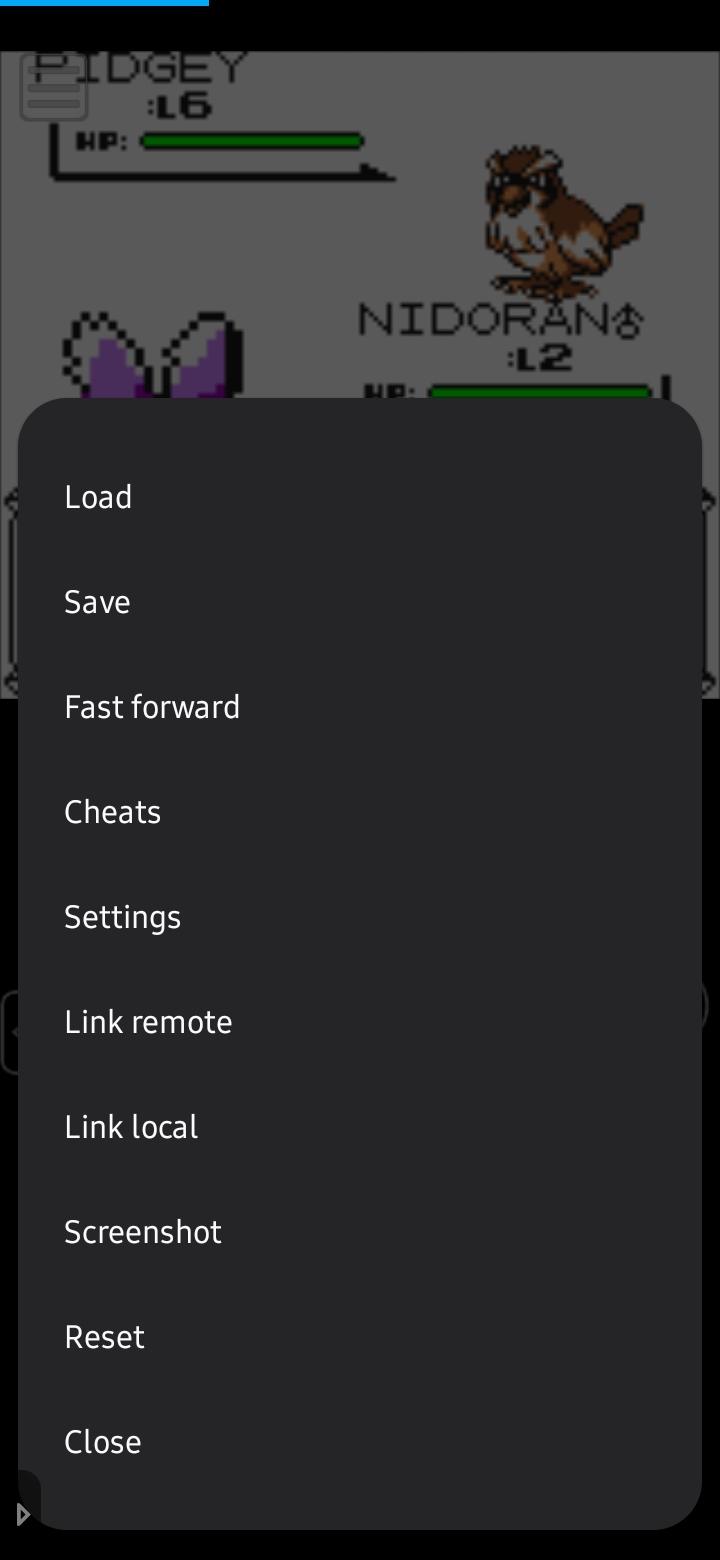Viewport: 720px width, 1560px height.
Task: Reset the game via the menu
Action: pyautogui.click(x=104, y=1337)
